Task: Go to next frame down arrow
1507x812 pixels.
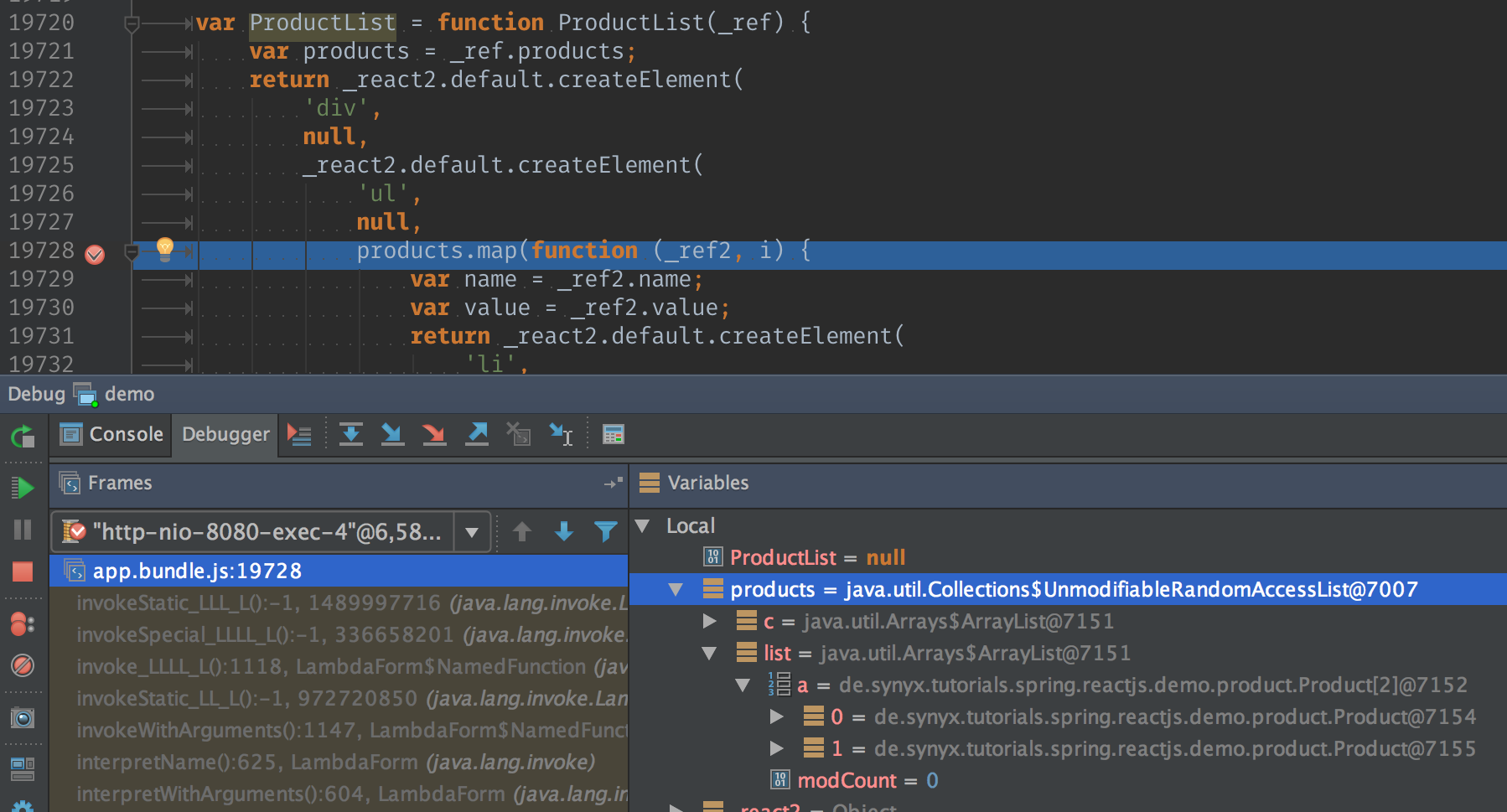Action: pos(564,531)
